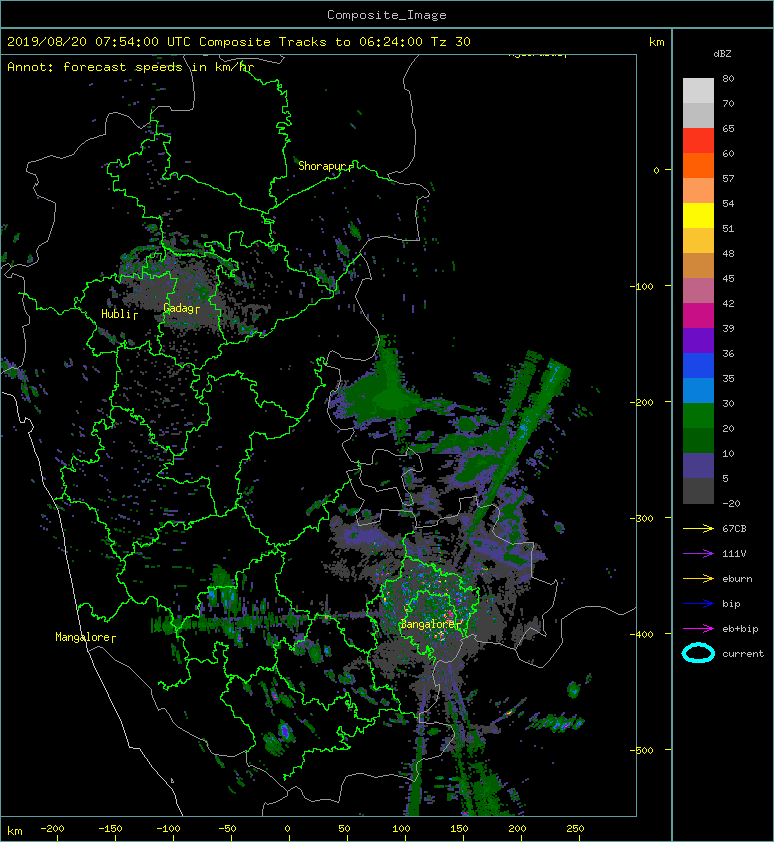Image resolution: width=774 pixels, height=842 pixels.
Task: Click the 'Shorapur' city label
Action: pyautogui.click(x=322, y=166)
